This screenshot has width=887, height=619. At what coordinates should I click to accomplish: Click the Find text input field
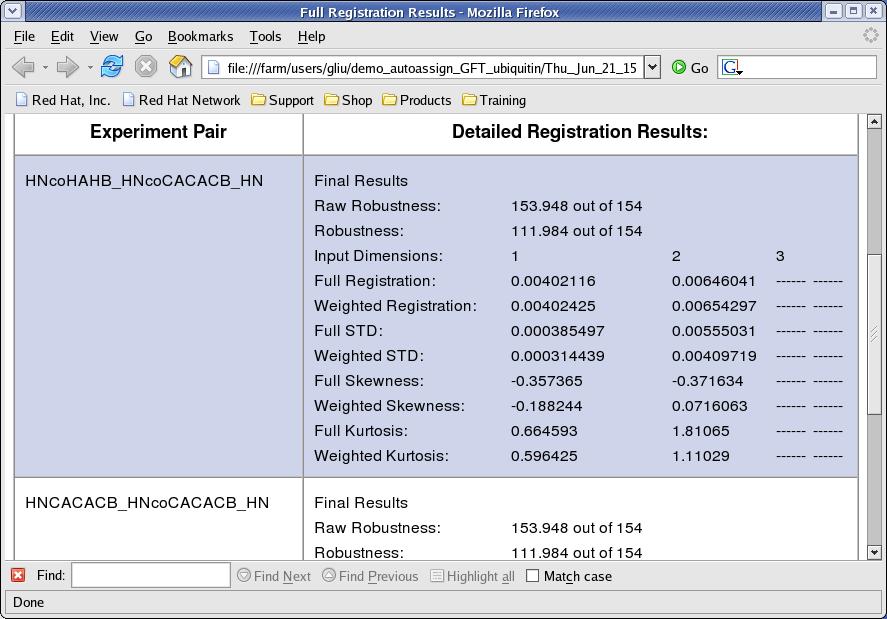[151, 575]
